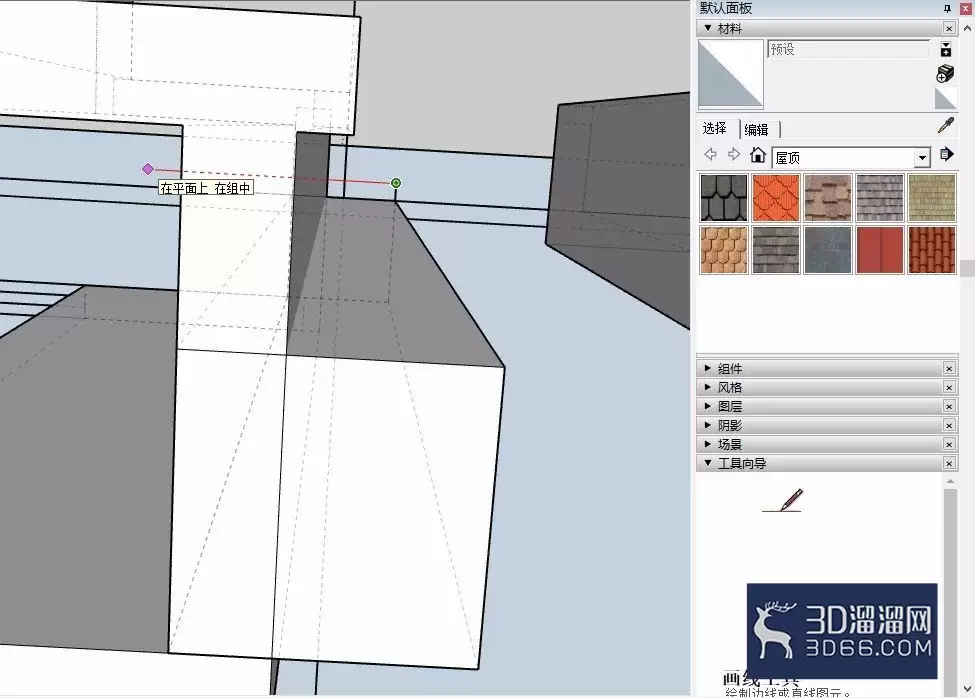Click the back arrow in materials browser
975x698 pixels.
(711, 155)
